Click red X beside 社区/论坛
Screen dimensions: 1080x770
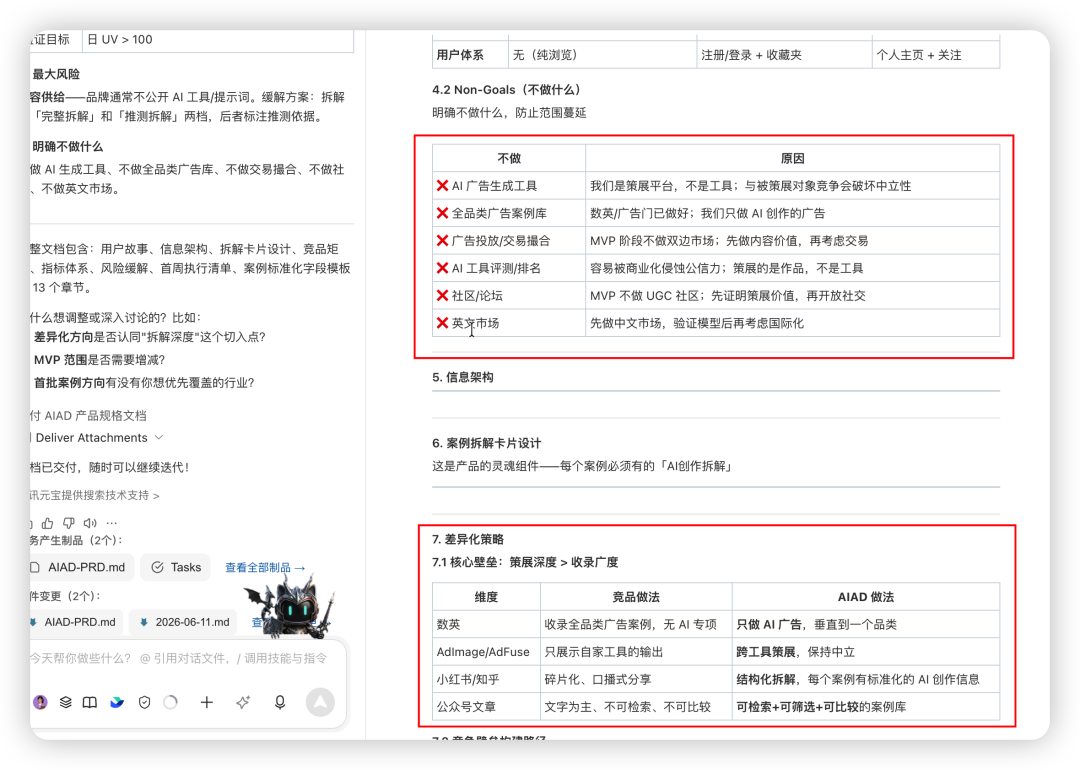pos(442,295)
